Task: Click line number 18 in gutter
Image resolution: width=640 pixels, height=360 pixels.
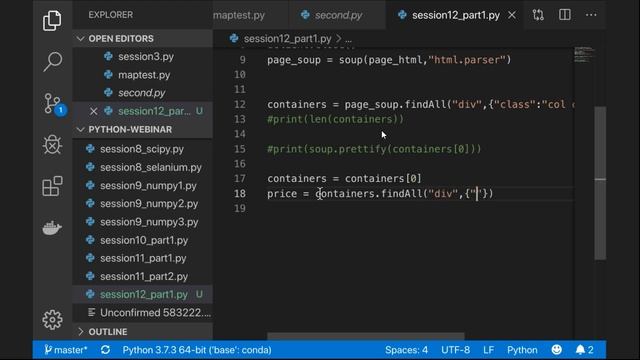Action: coord(240,193)
